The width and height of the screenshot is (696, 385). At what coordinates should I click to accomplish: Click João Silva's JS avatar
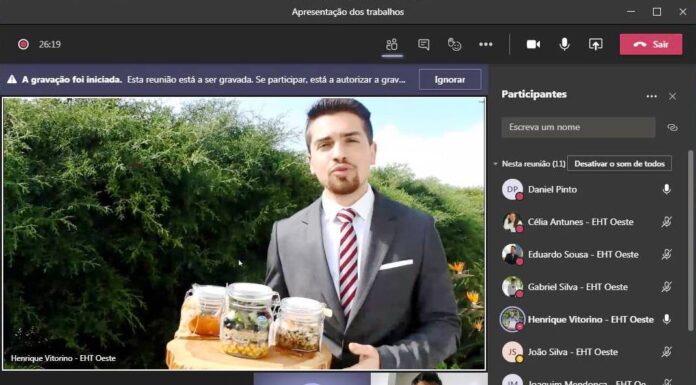(512, 352)
